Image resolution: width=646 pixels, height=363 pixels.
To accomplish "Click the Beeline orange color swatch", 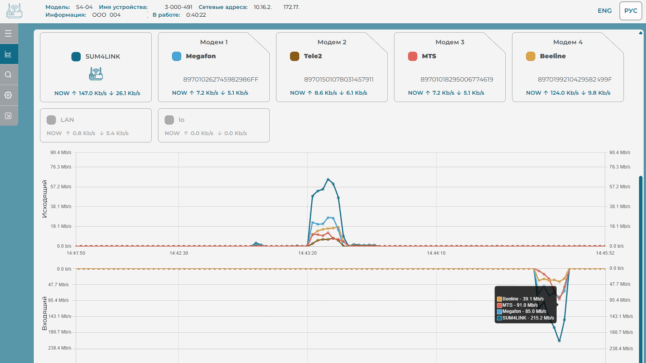I will click(531, 56).
